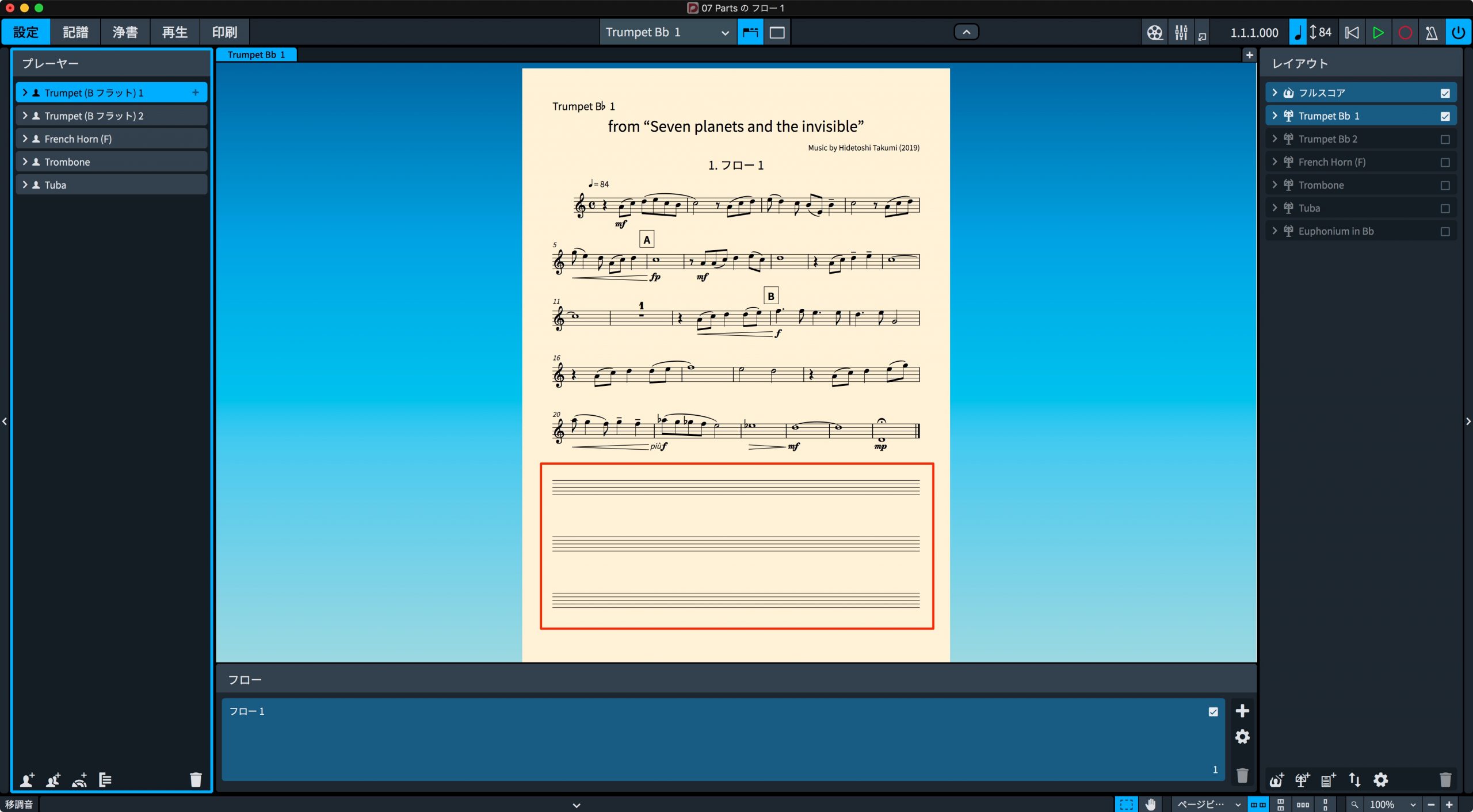The image size is (1473, 812).
Task: Open the 100% zoom level dropdown
Action: pyautogui.click(x=1392, y=805)
